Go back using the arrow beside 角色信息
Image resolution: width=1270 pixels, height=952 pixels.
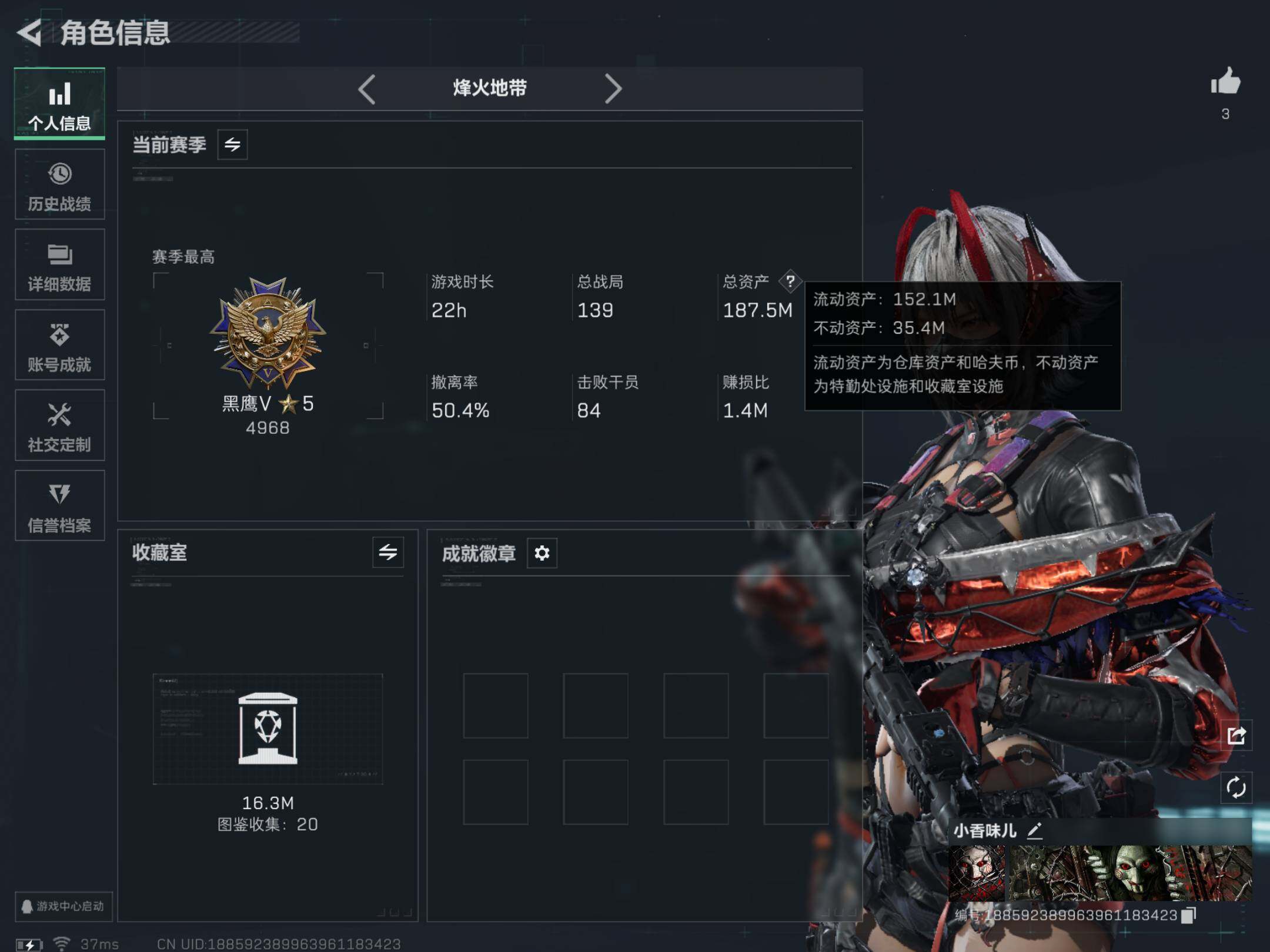29,32
